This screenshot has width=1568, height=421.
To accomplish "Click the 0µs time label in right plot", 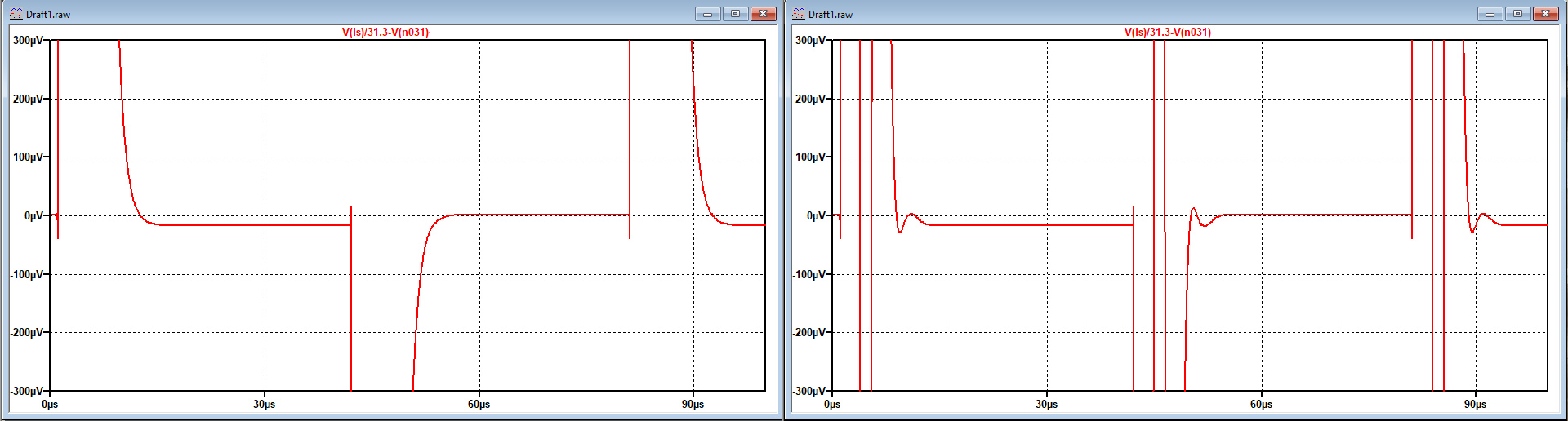I will [x=832, y=404].
